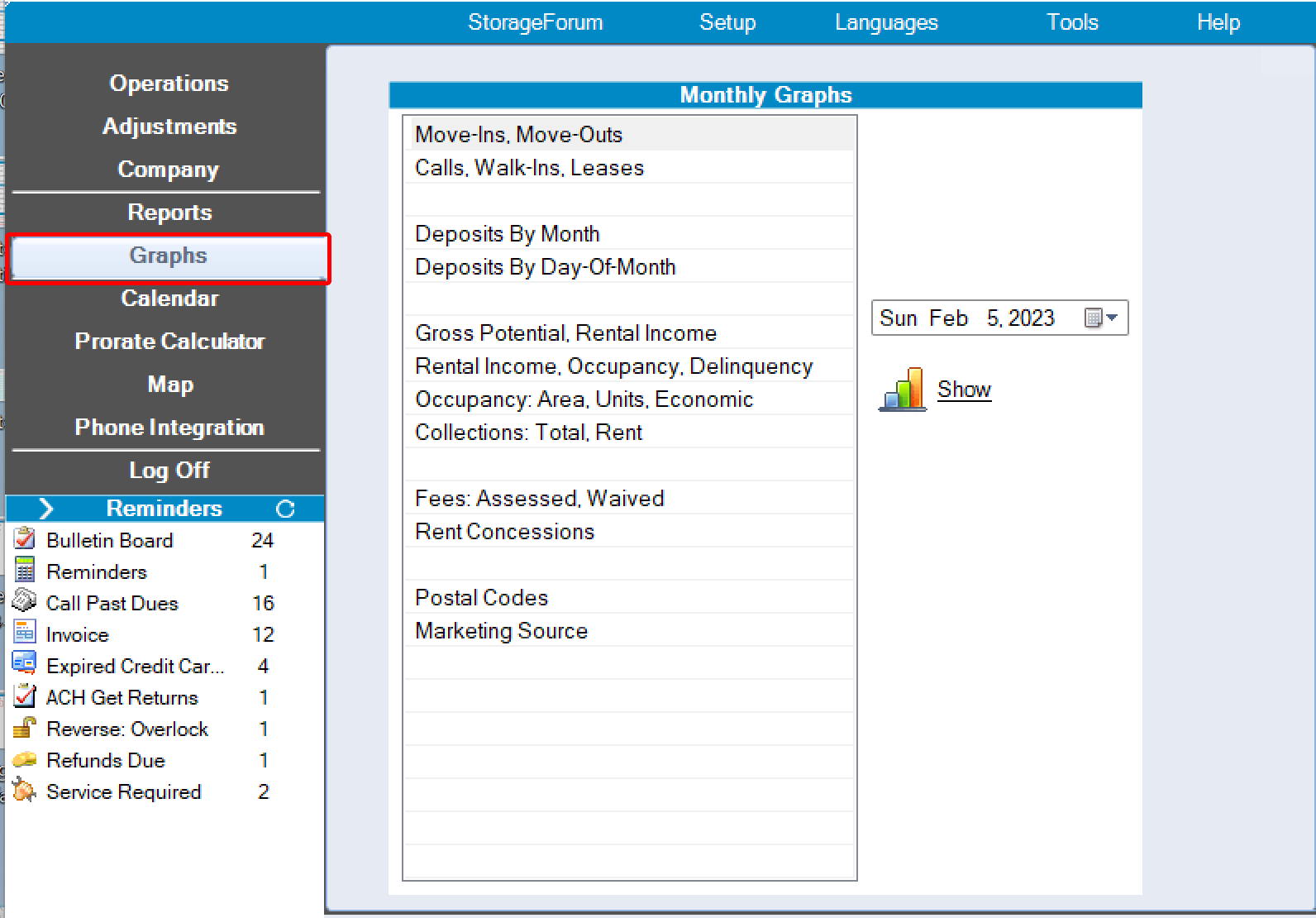Click the bar chart icon beside Show
This screenshot has height=918, width=1316.
(903, 390)
